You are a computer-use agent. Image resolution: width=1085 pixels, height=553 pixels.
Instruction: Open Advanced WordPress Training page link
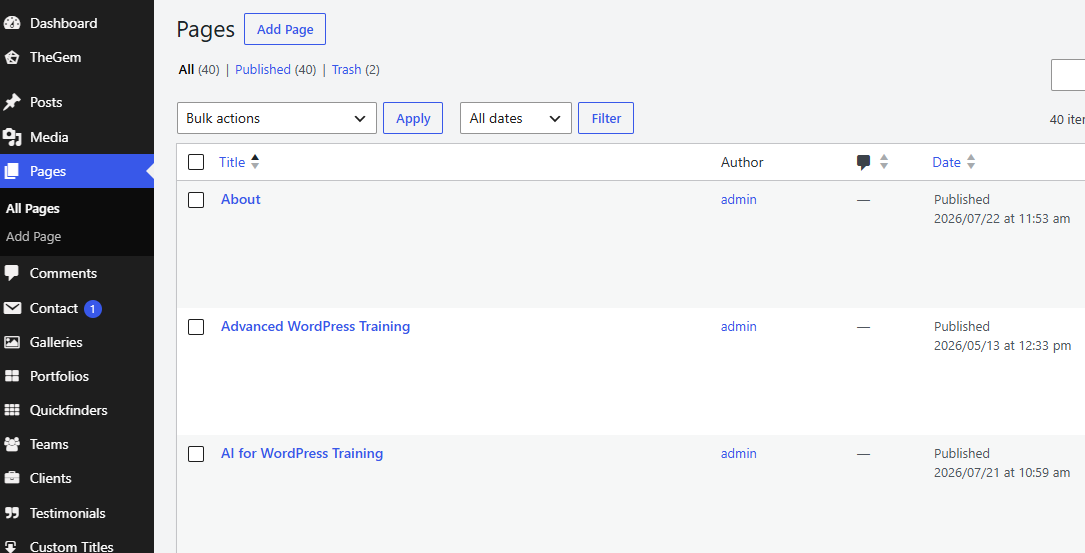(316, 326)
